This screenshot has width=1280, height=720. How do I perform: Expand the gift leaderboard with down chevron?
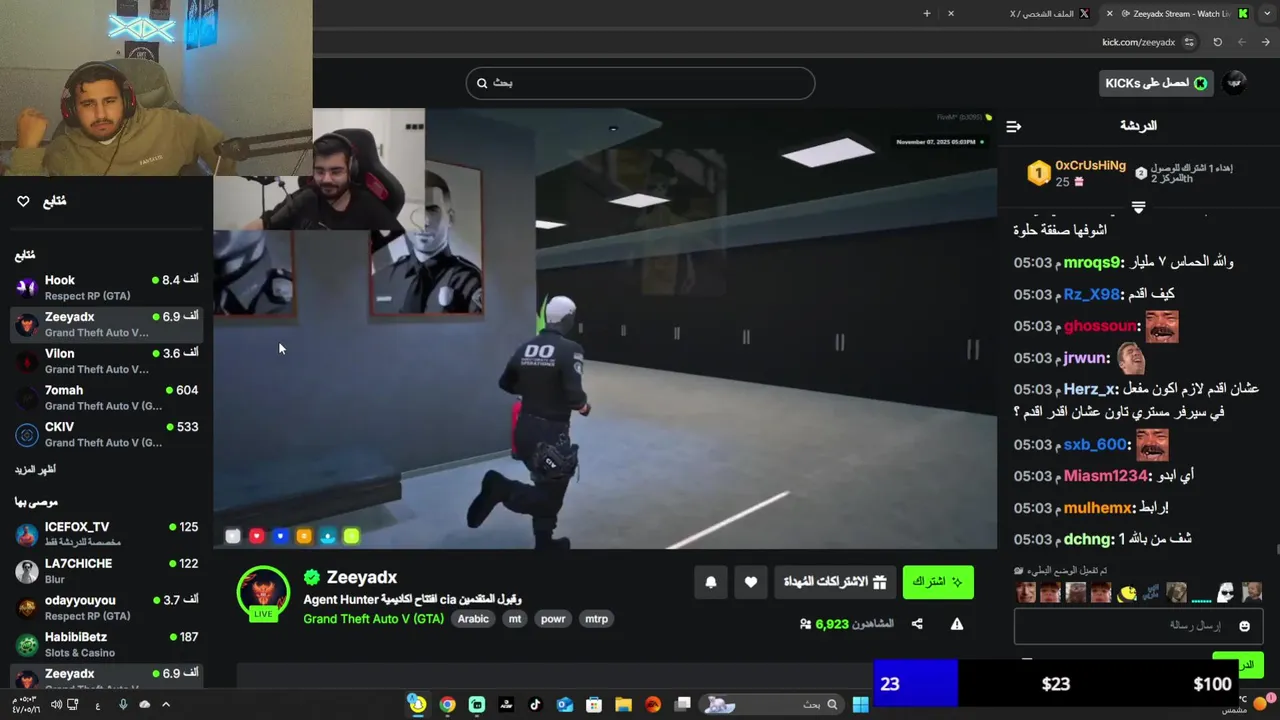coord(1138,207)
